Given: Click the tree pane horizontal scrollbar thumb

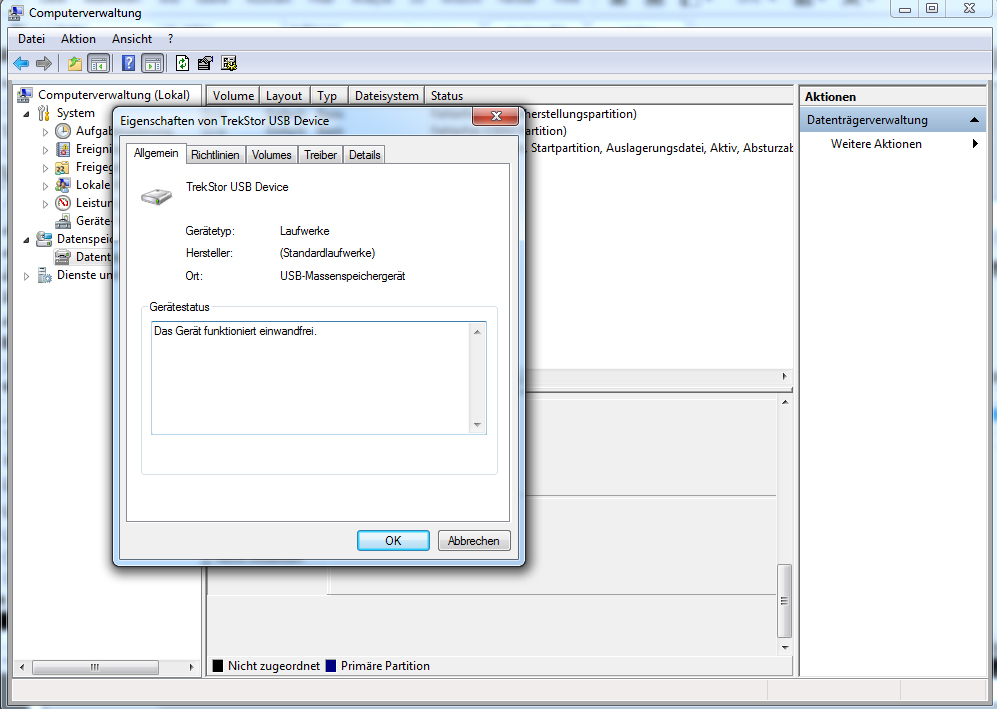Looking at the screenshot, I should 95,667.
